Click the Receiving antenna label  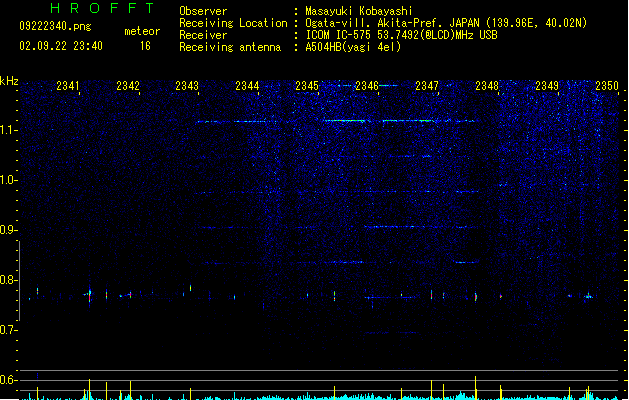[230, 47]
